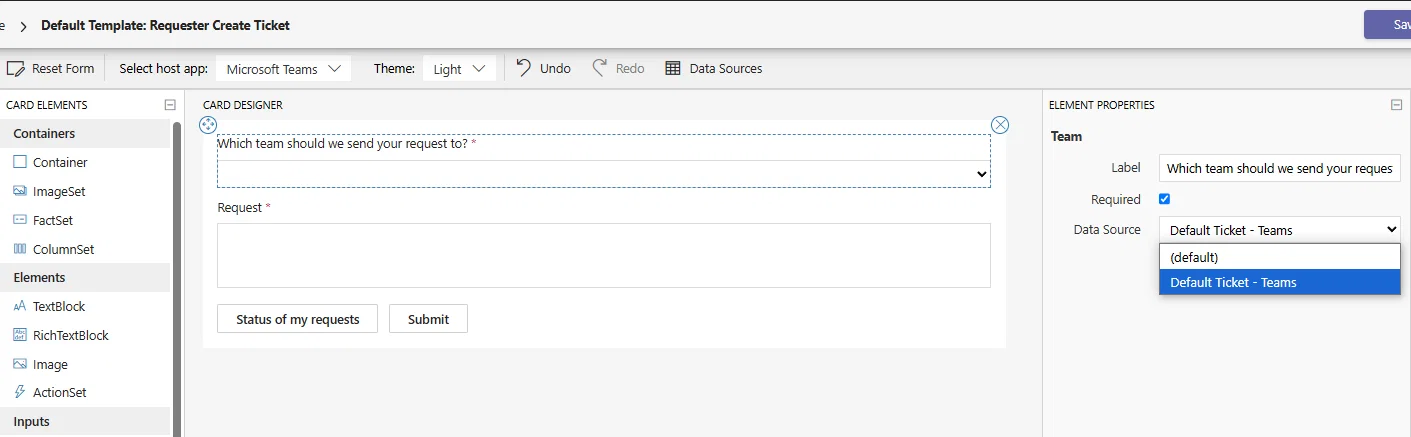This screenshot has height=437, width=1411.
Task: Click the Undo arrow icon
Action: click(523, 68)
